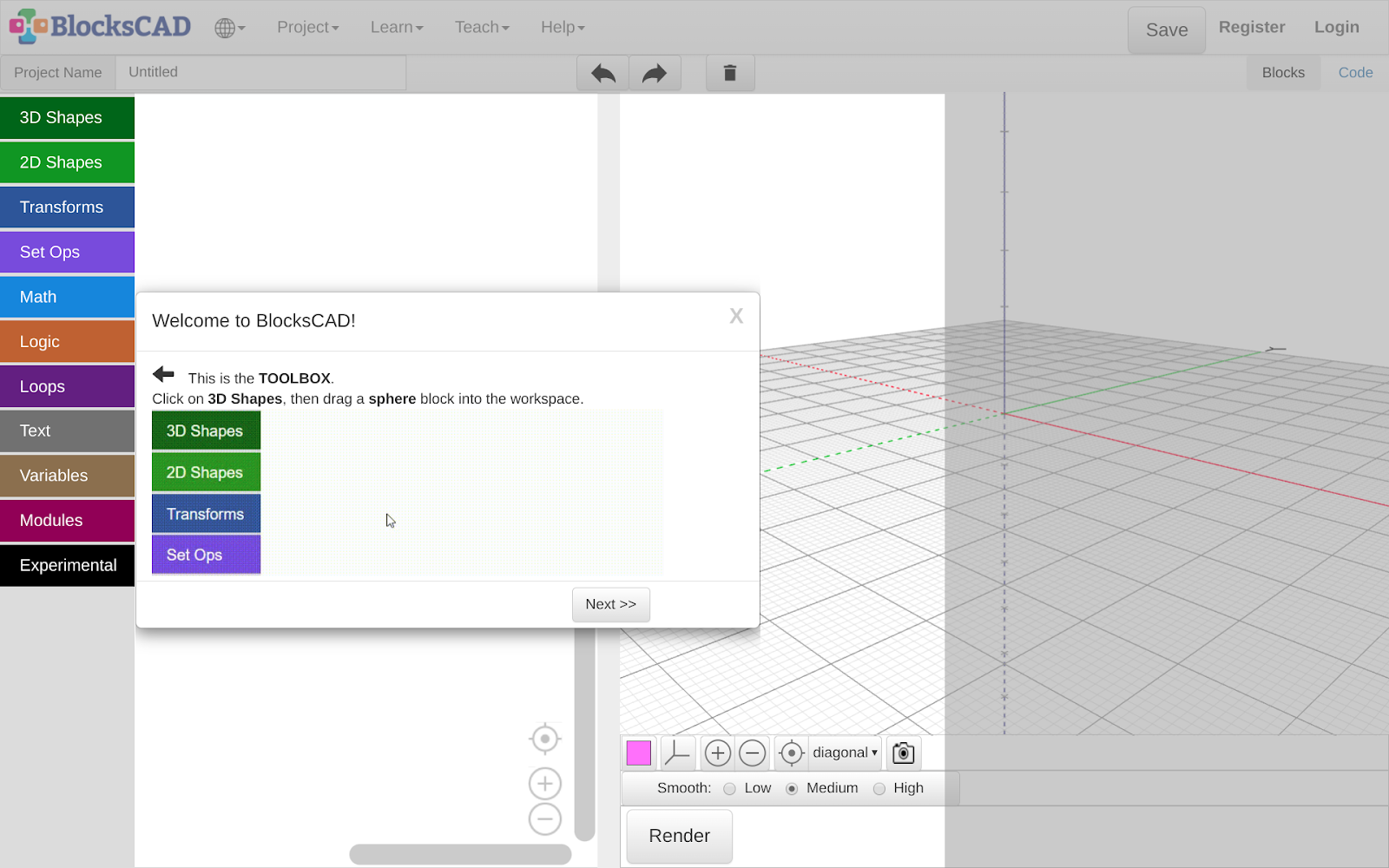Click the workspace center crosshair icon
Screen dimensions: 1389x868
pos(545,740)
